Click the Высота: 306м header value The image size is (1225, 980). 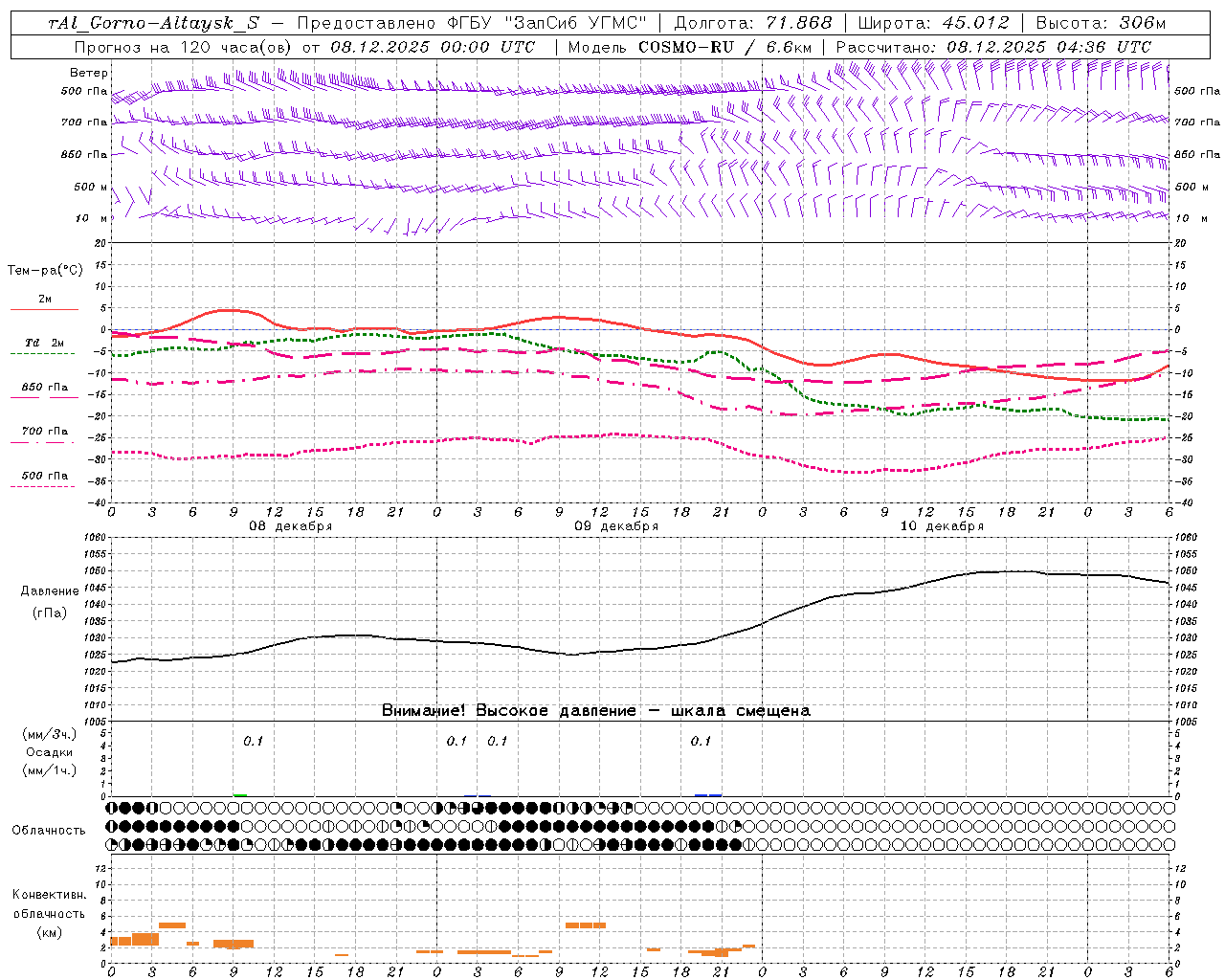pos(1101,23)
